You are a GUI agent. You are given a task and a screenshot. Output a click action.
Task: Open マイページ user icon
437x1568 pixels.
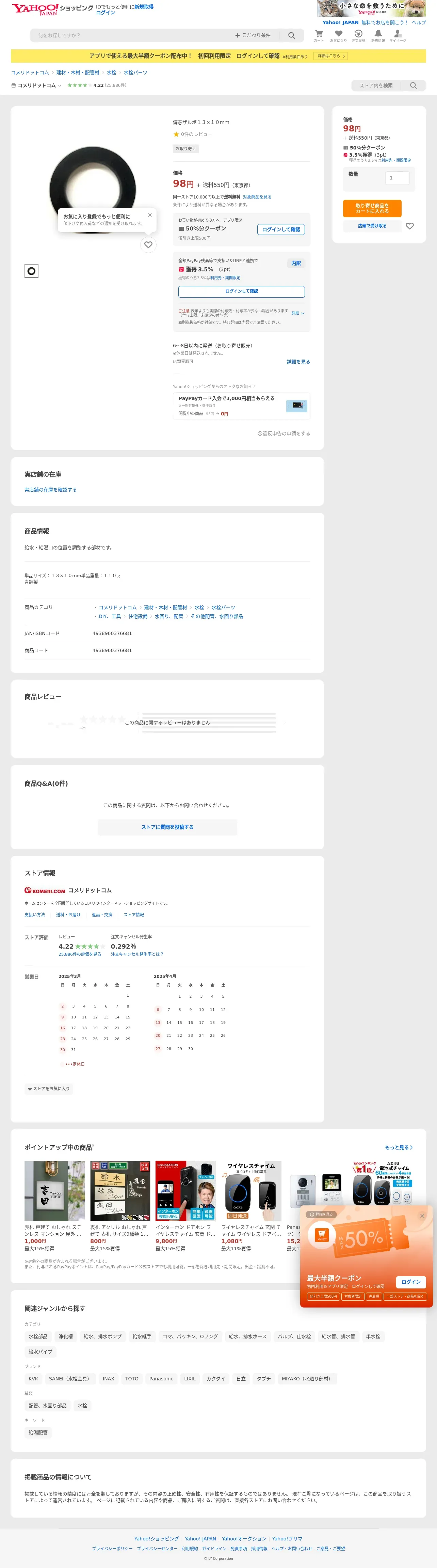tap(398, 36)
